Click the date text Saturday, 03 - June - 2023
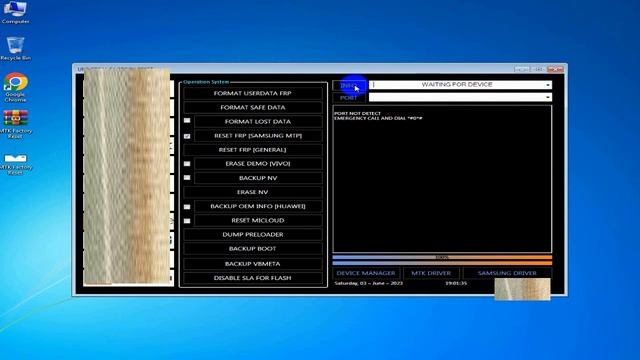640x360 pixels. (369, 283)
